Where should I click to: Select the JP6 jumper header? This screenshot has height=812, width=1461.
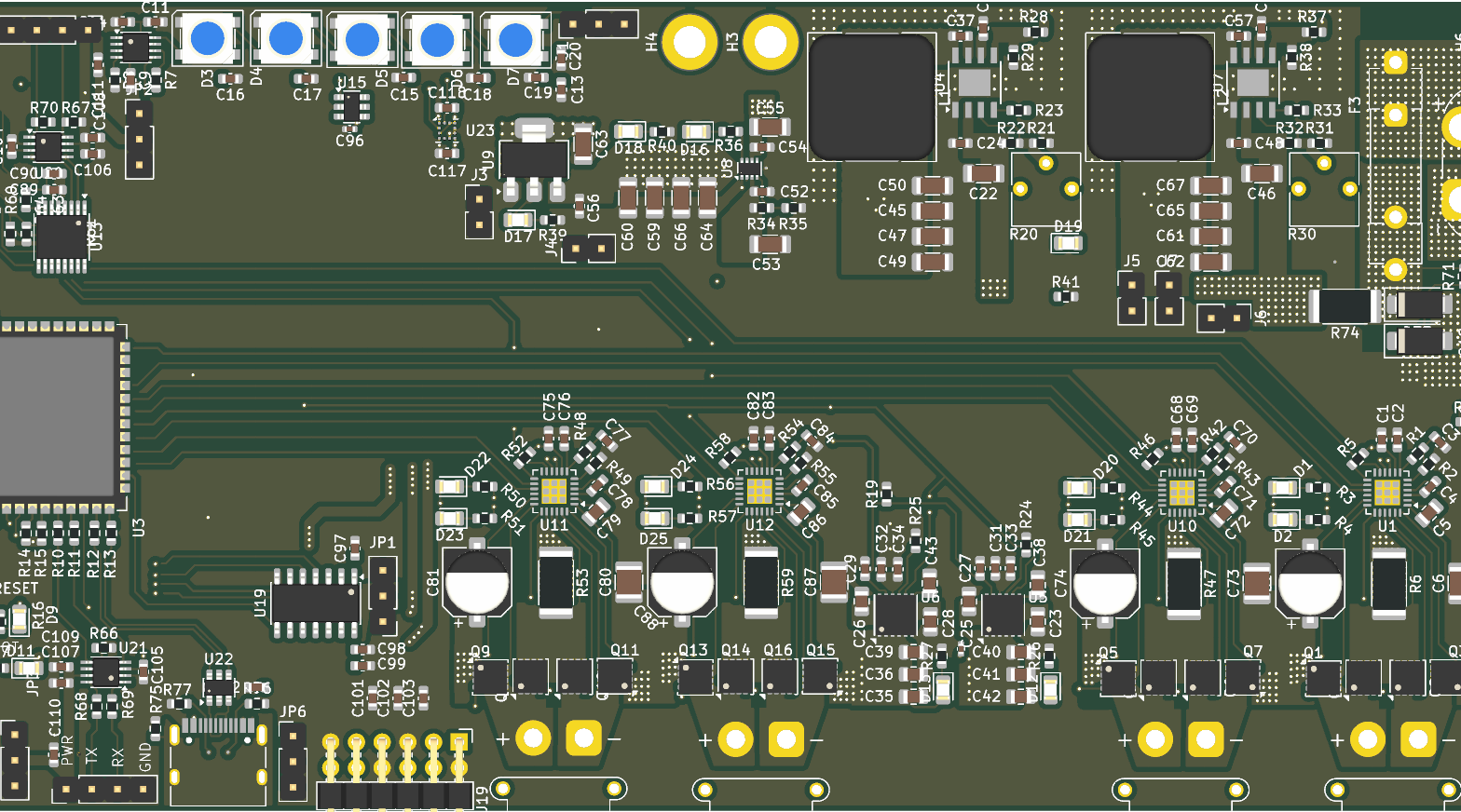[293, 762]
